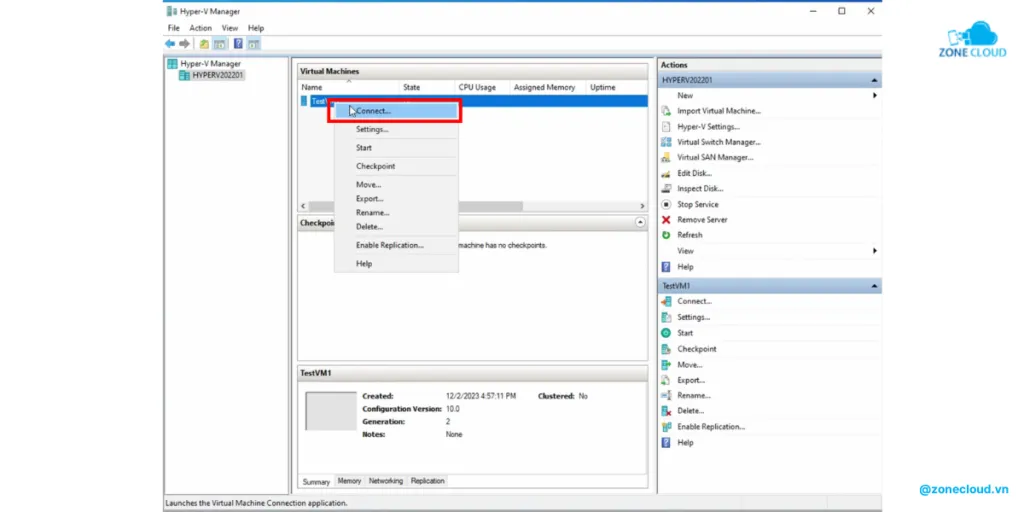The width and height of the screenshot is (1024, 512).
Task: Go back with the blue Back arrow
Action: tap(170, 44)
